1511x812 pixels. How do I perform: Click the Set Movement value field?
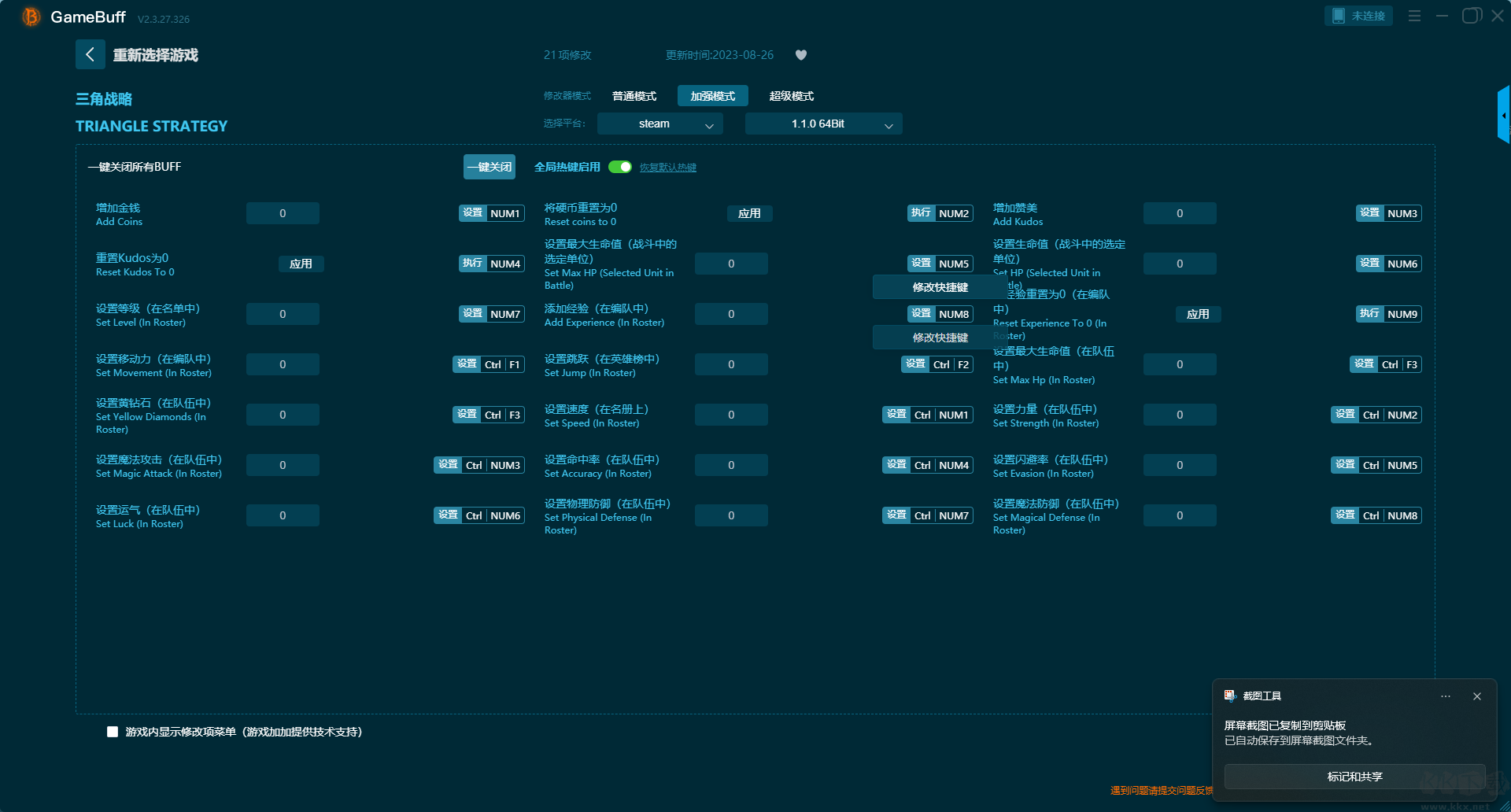tap(283, 364)
